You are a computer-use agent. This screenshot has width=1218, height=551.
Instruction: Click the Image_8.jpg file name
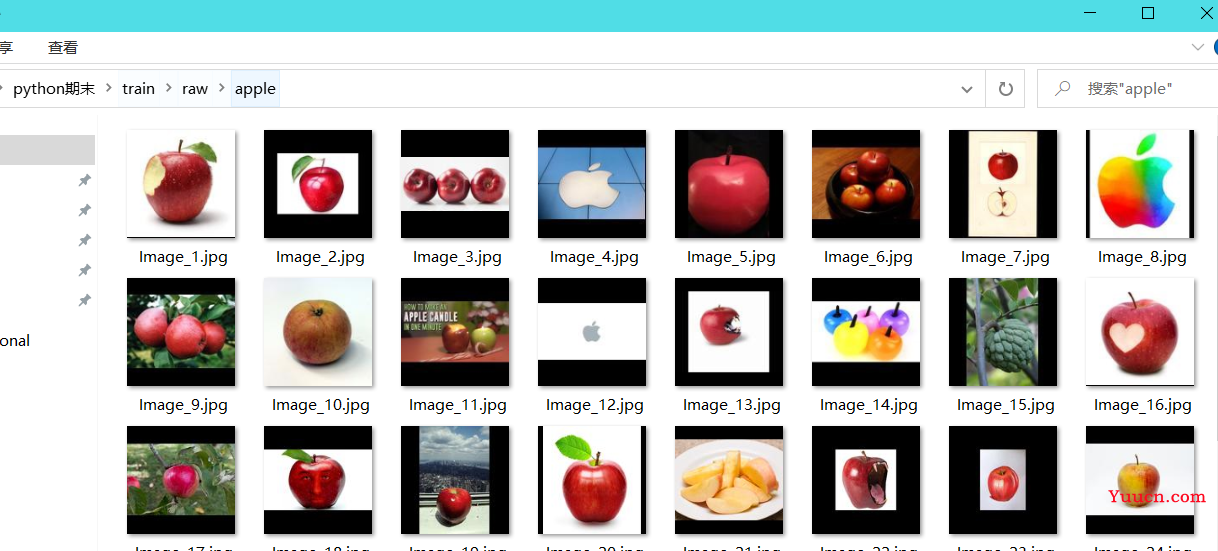[1142, 257]
